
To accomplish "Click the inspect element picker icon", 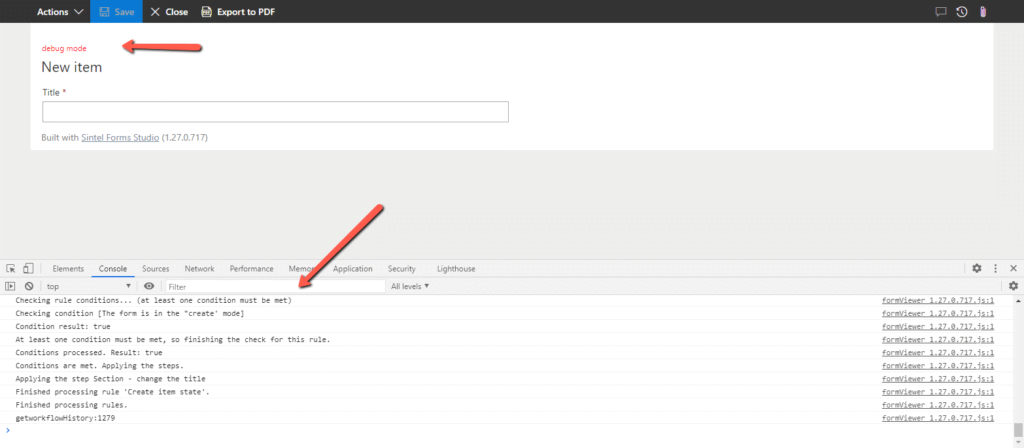I will pyautogui.click(x=10, y=269).
